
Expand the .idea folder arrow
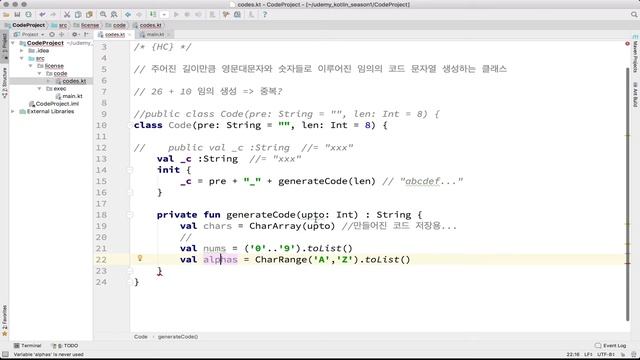pyautogui.click(x=22, y=51)
